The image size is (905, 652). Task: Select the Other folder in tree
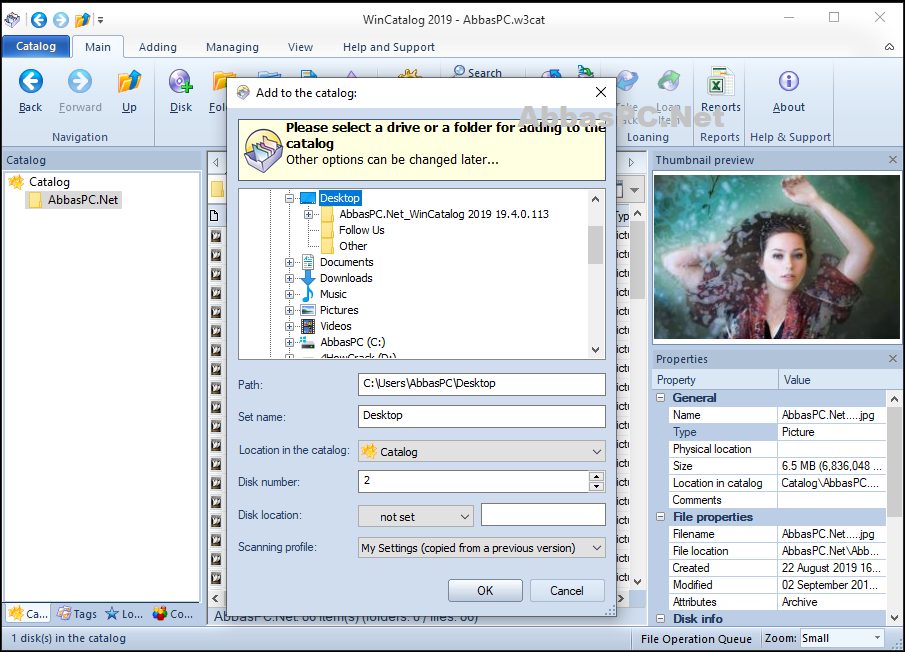[x=353, y=246]
